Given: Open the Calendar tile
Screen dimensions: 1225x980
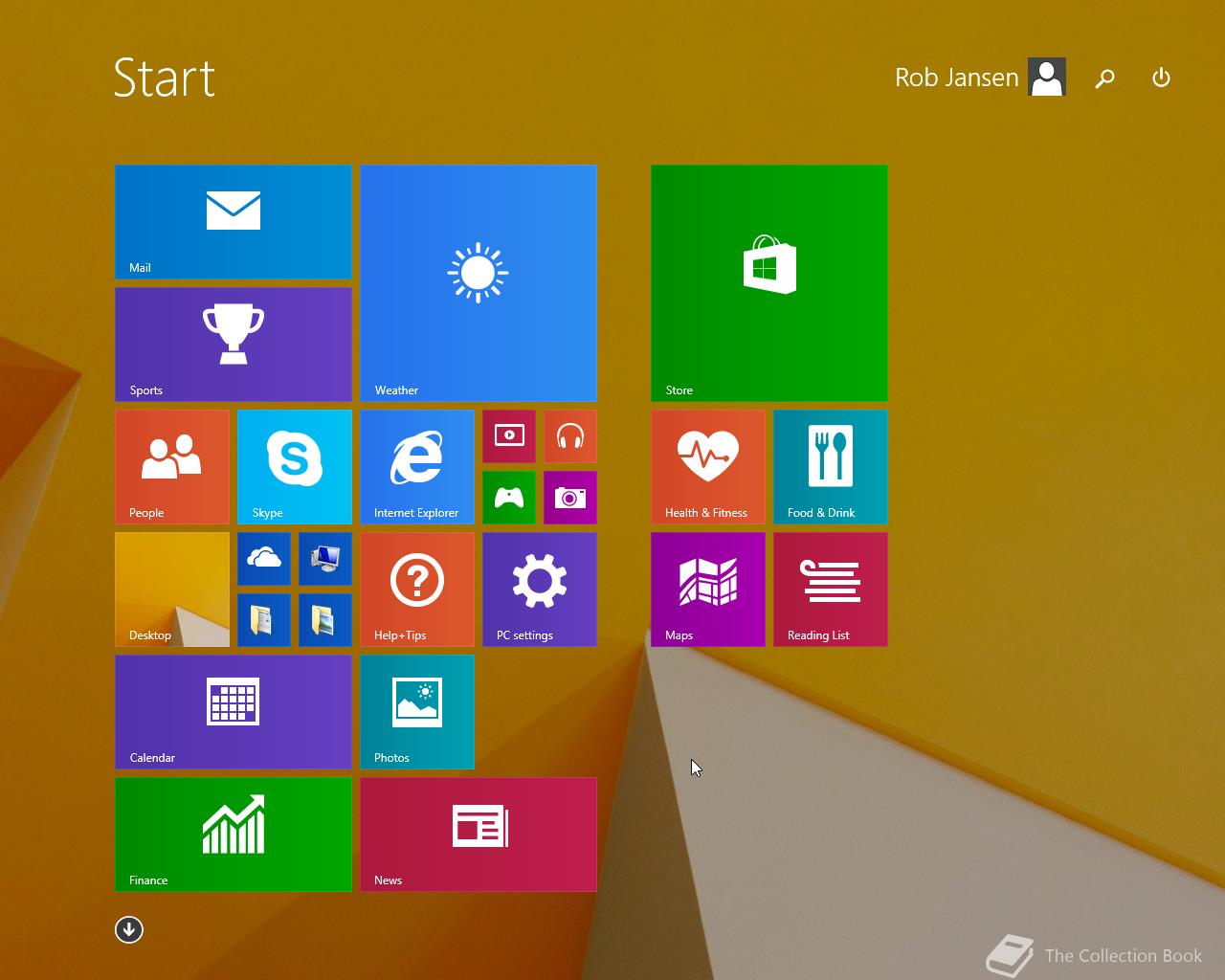Looking at the screenshot, I should tap(234, 712).
